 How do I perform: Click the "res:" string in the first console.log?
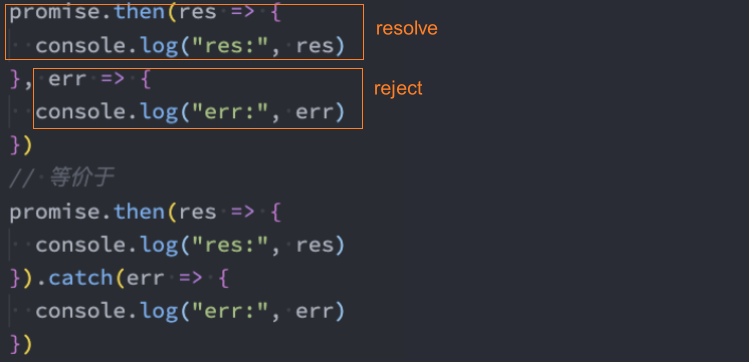pos(231,46)
